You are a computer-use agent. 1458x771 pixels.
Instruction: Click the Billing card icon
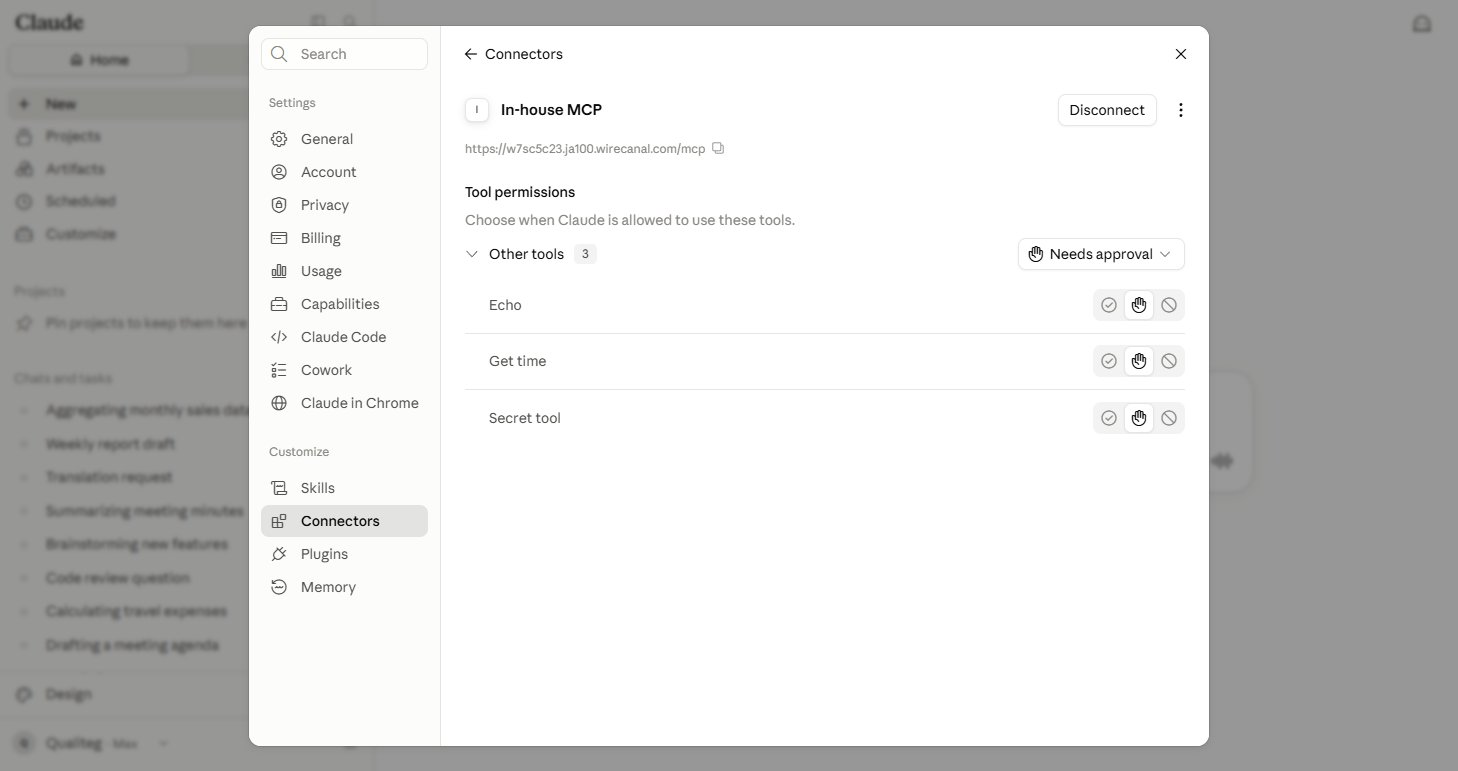[x=279, y=238]
